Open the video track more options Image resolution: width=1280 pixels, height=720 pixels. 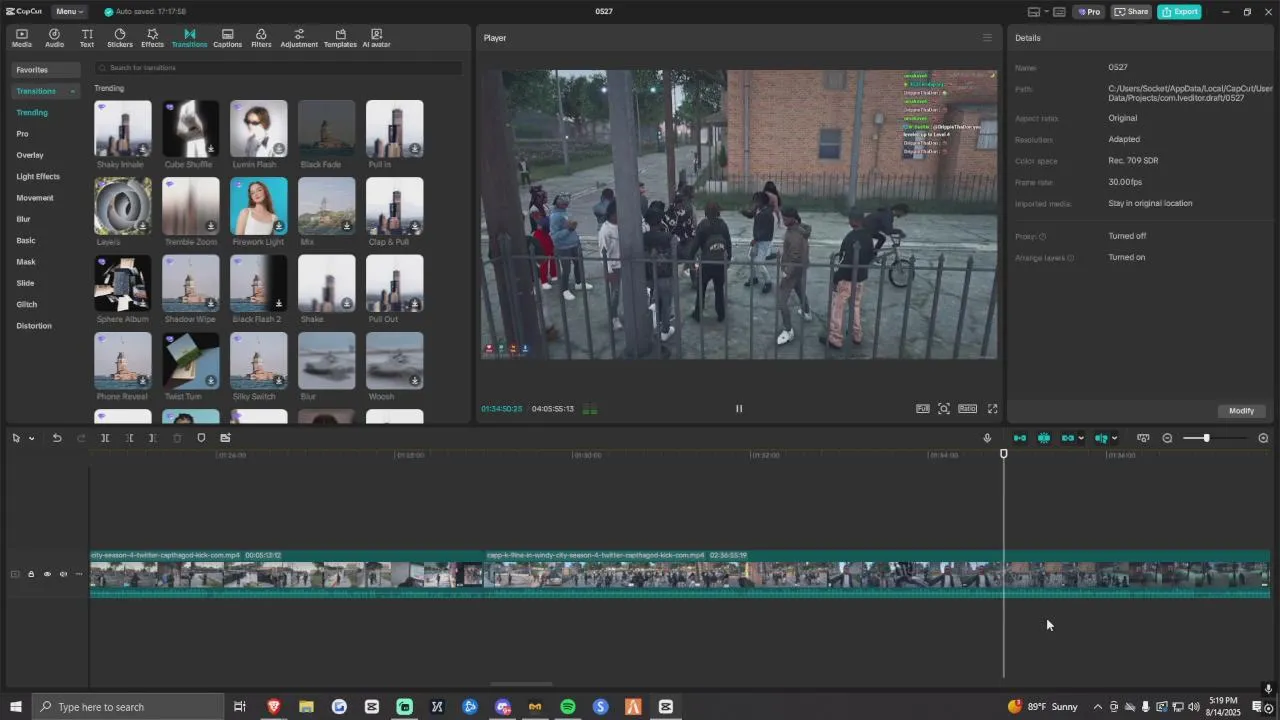[79, 574]
